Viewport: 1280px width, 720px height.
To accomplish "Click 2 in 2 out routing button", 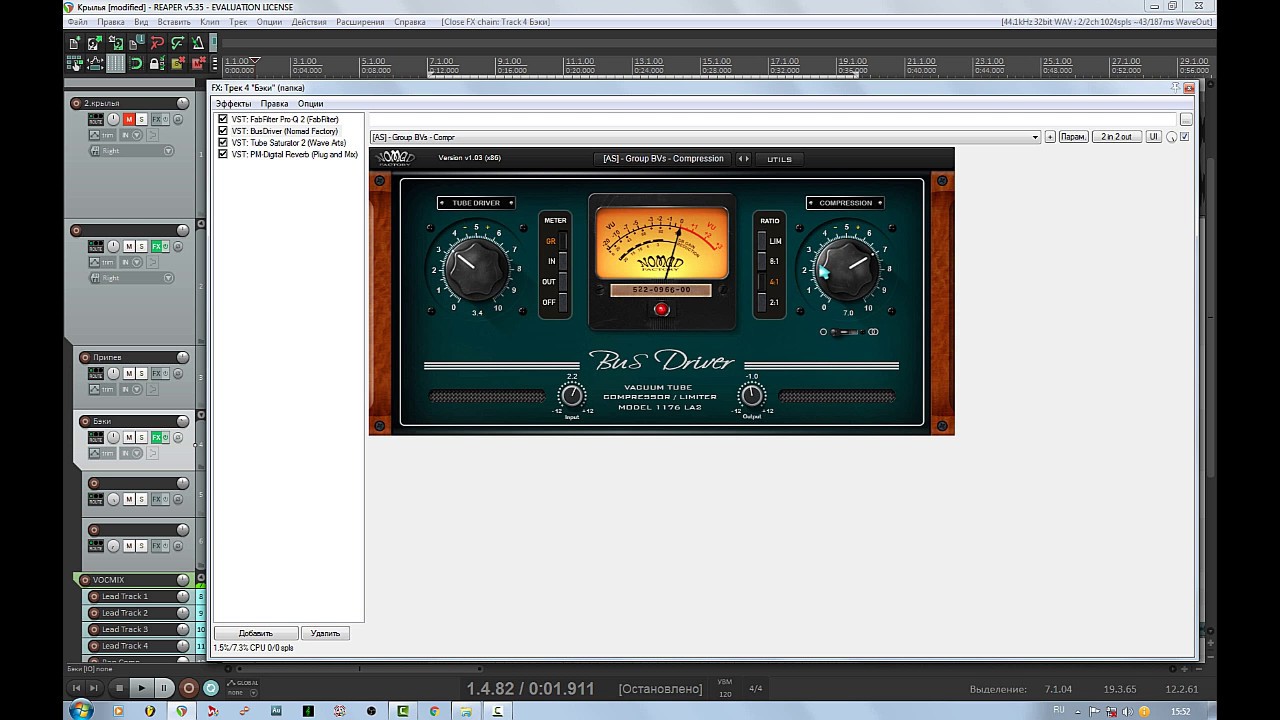I will (x=1117, y=137).
